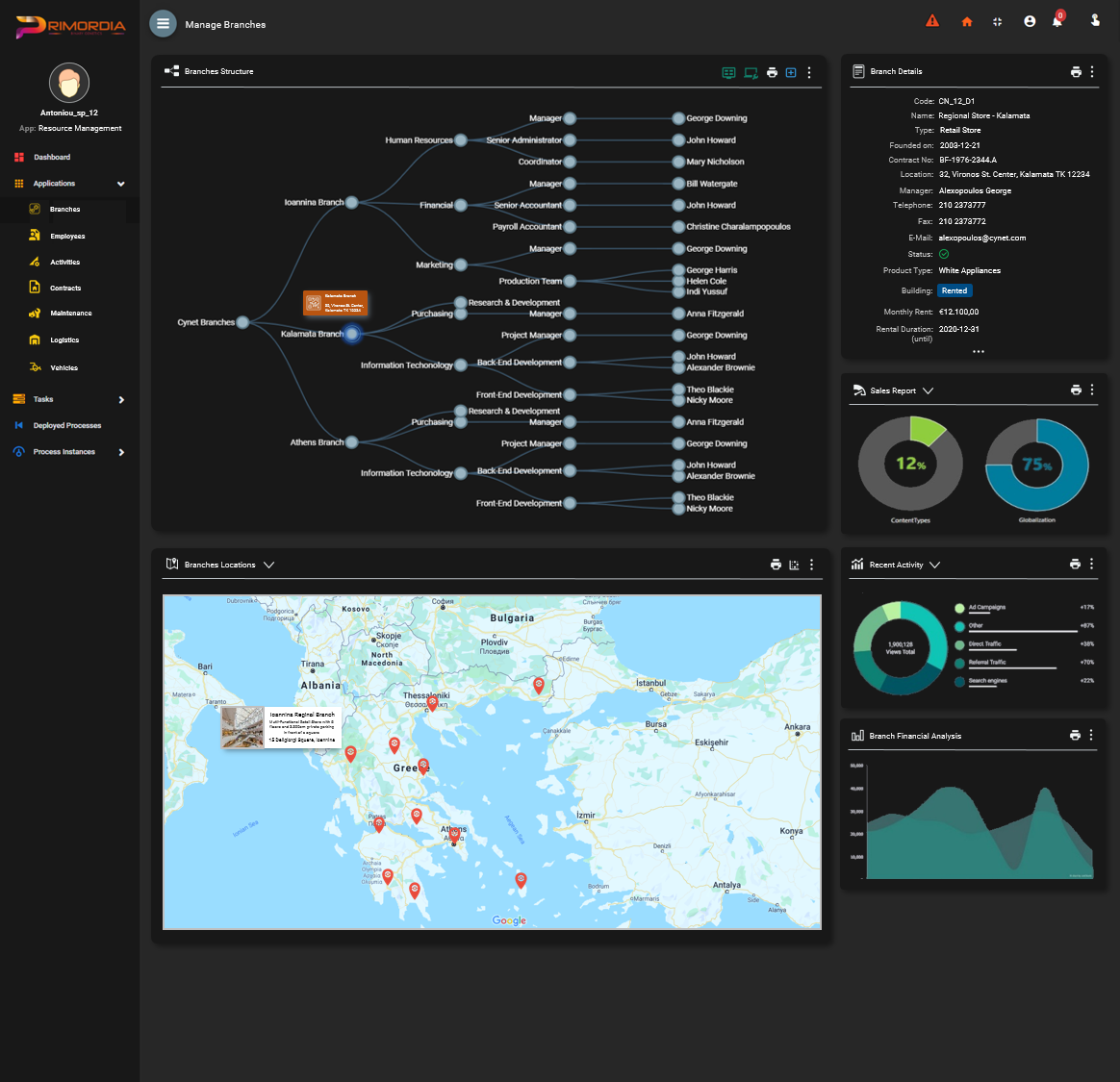The height and width of the screenshot is (1082, 1120).
Task: Open Employees in the sidebar
Action: [x=67, y=237]
